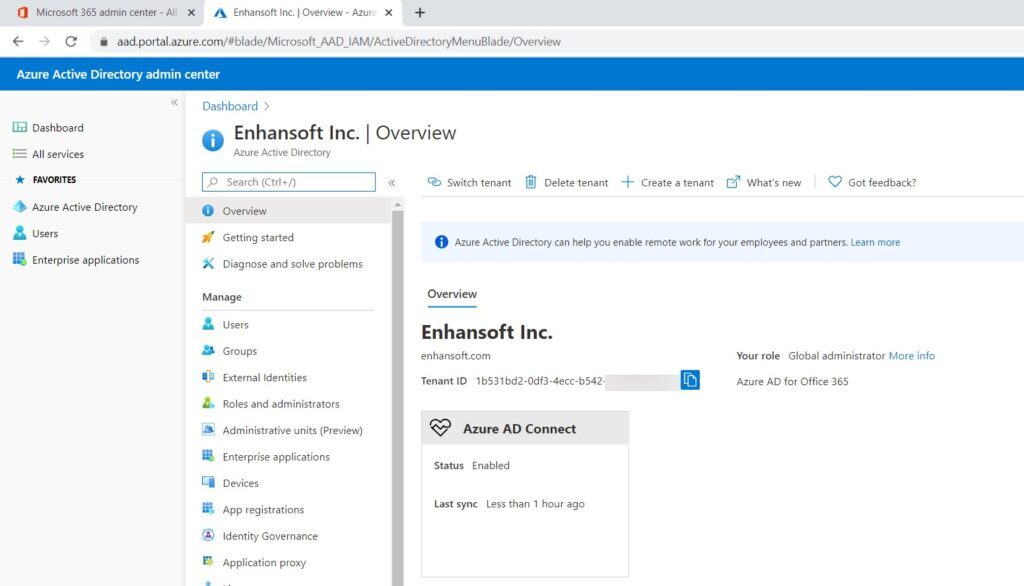Switch to the Microsoft 365 admin center browser tab

(100, 13)
